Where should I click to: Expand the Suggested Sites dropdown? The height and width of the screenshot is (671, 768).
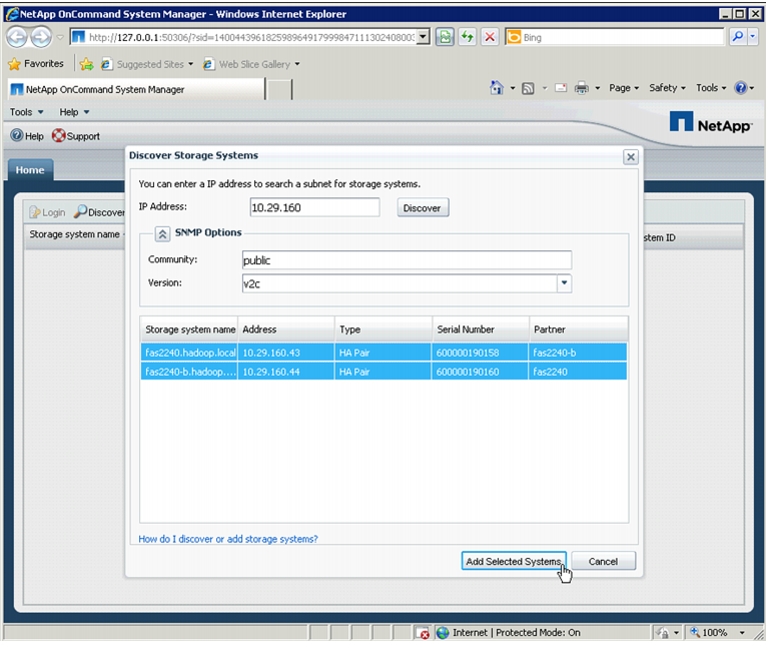pos(191,64)
